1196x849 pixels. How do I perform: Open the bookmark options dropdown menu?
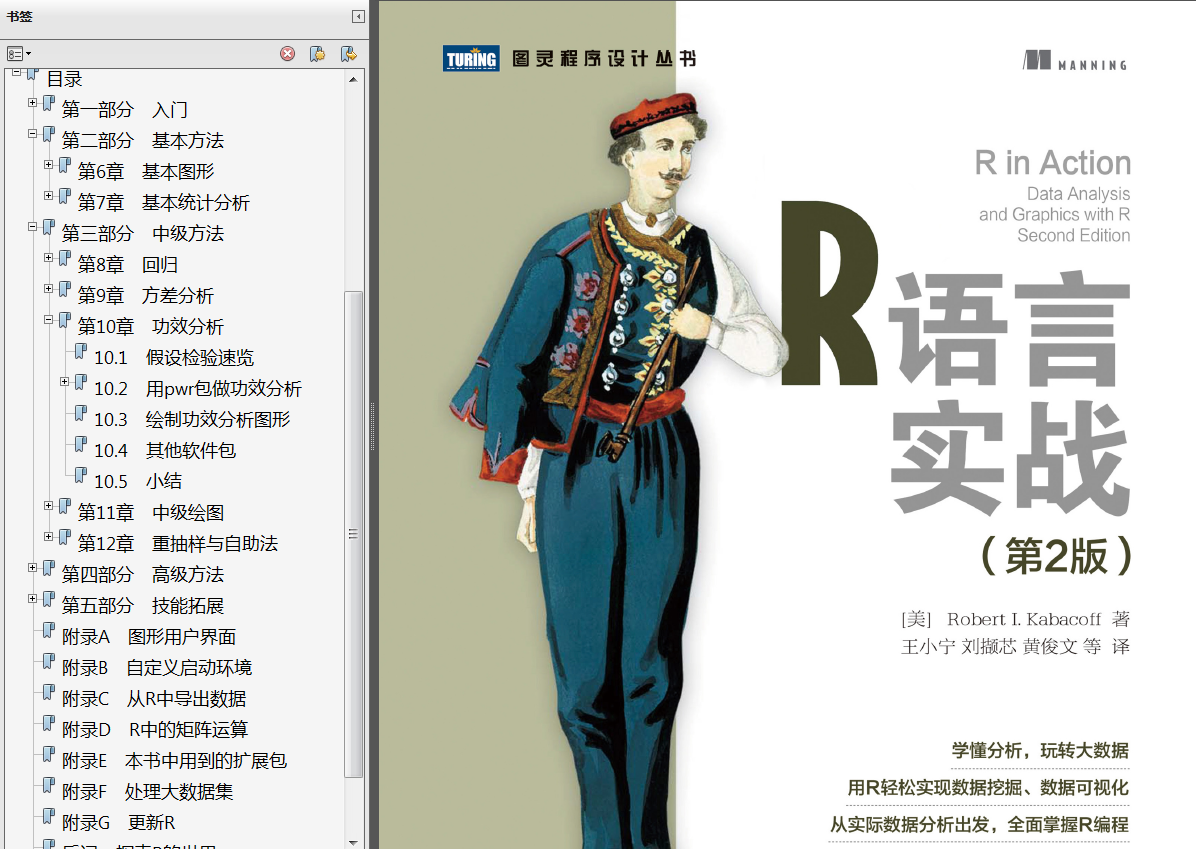point(18,53)
